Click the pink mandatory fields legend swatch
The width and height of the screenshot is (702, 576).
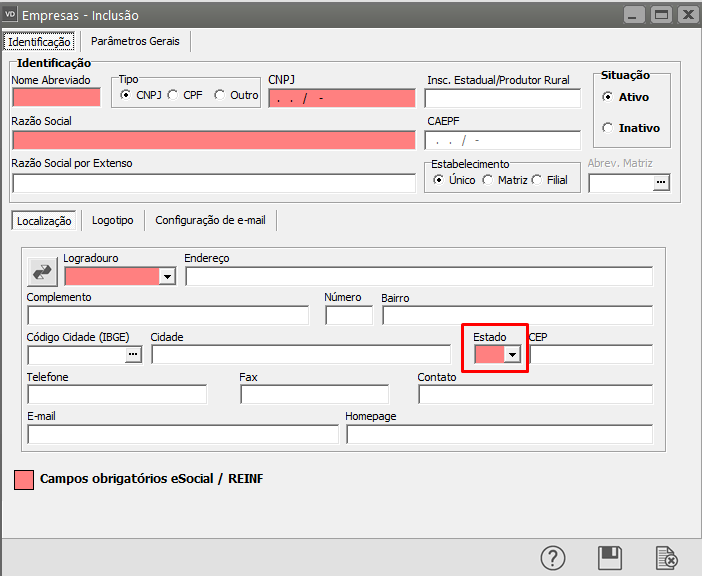tap(24, 479)
